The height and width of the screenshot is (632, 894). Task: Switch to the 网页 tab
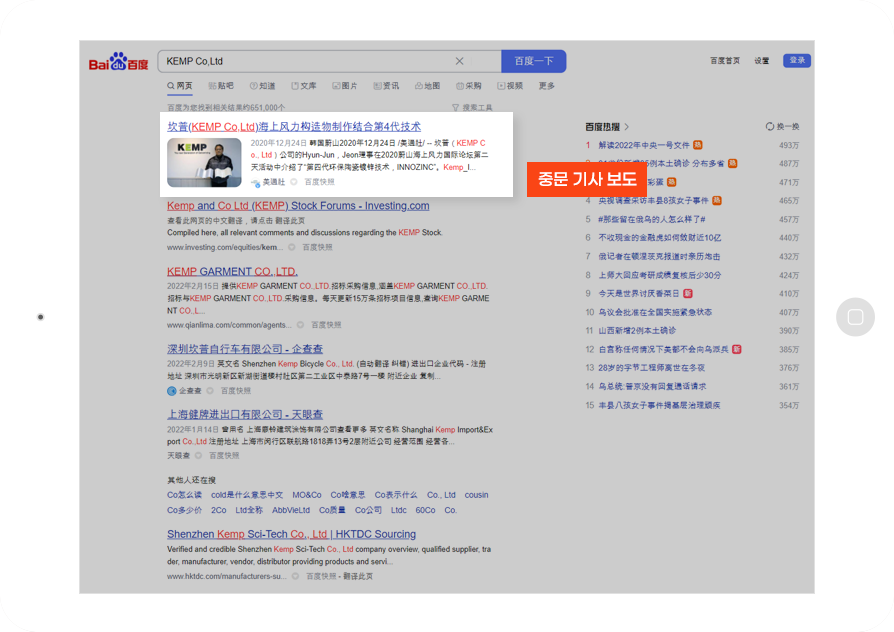point(180,86)
